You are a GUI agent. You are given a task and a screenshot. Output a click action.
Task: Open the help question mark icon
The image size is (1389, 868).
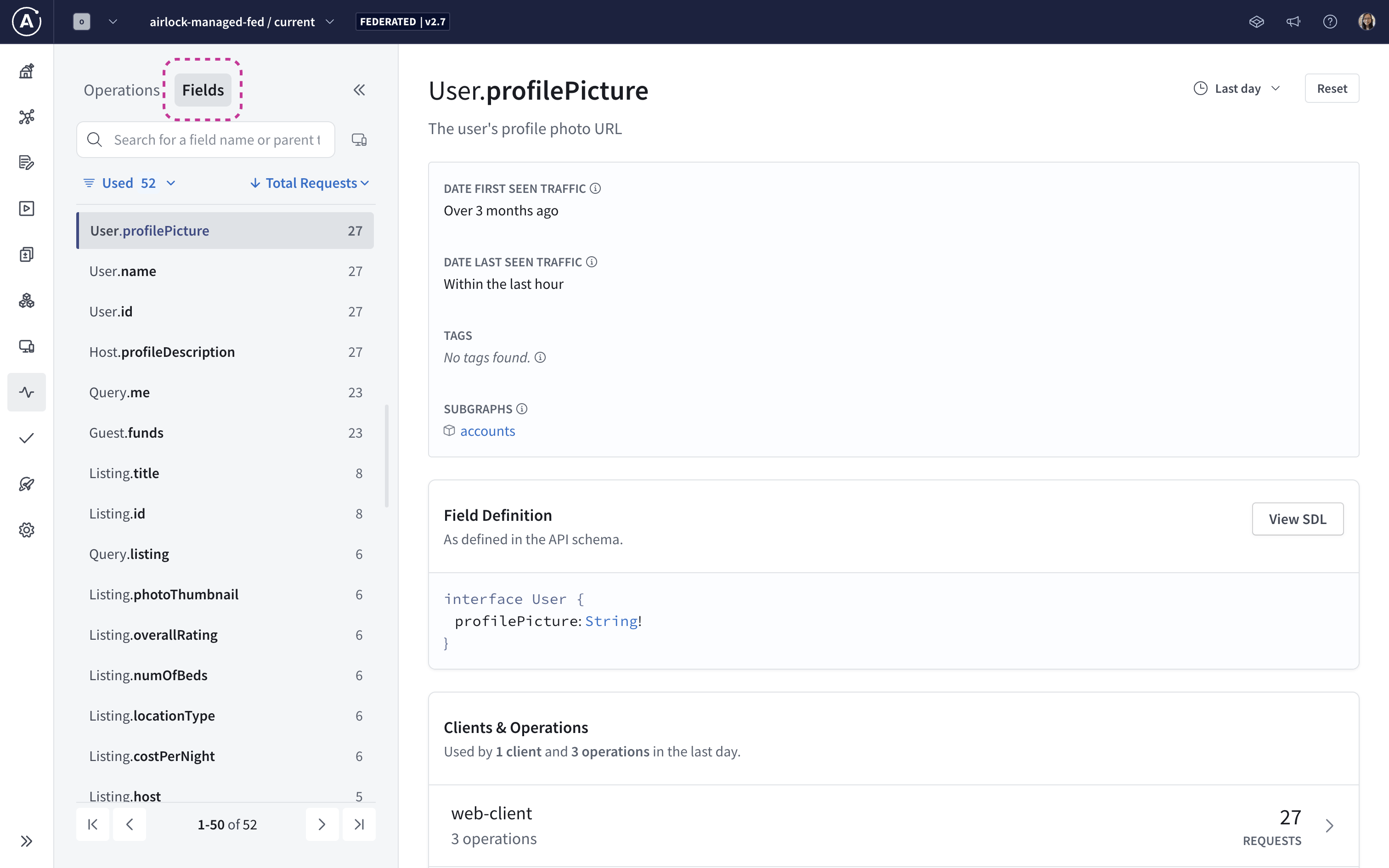point(1331,21)
